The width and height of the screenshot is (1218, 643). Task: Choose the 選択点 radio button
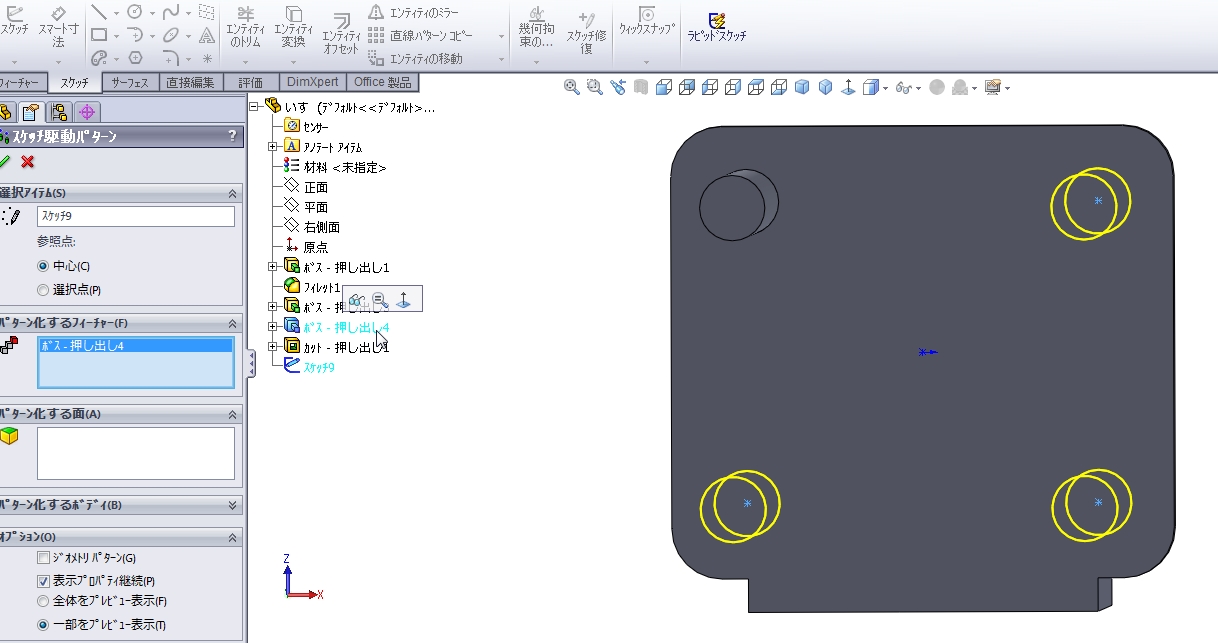point(43,290)
